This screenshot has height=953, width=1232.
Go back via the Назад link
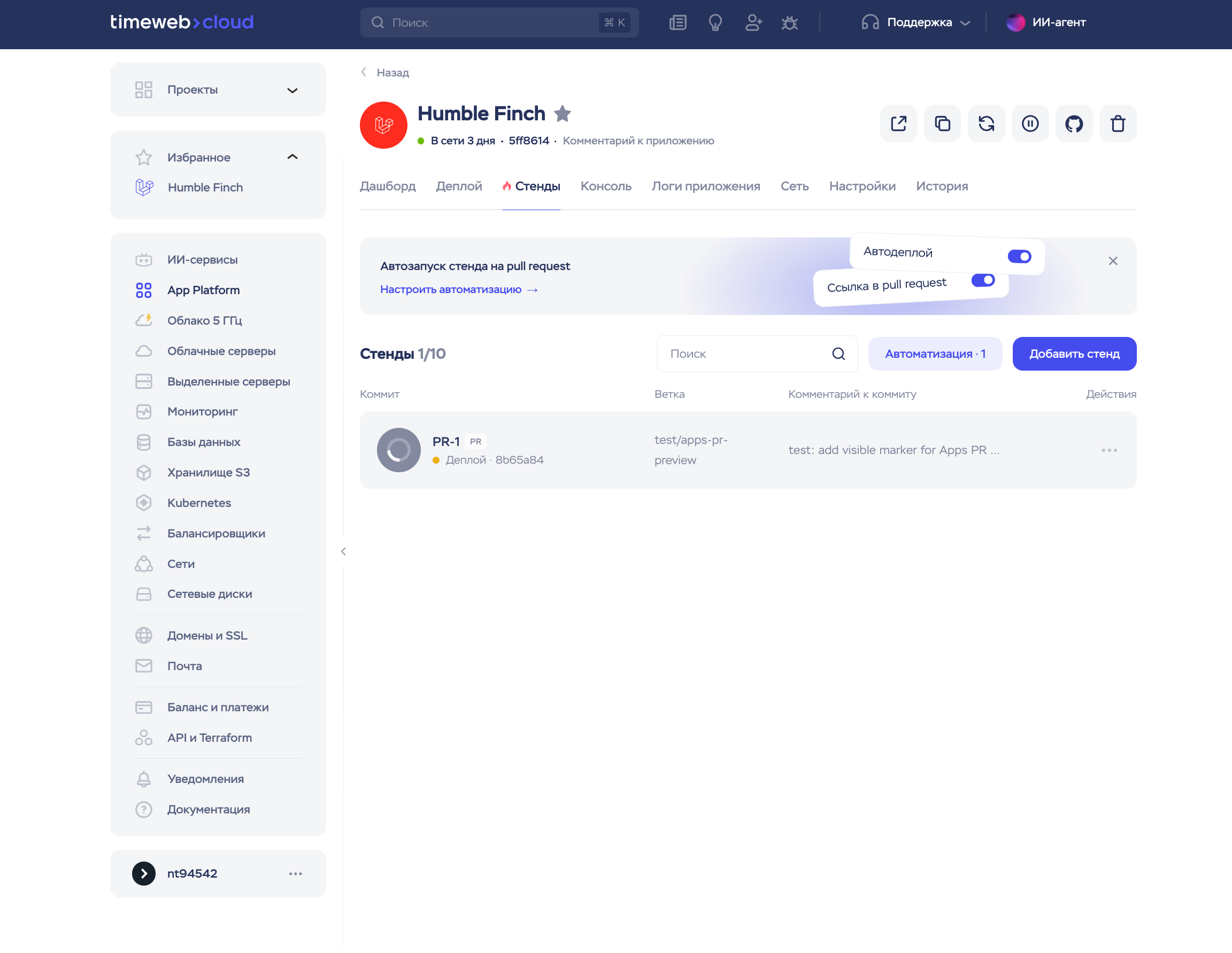386,73
